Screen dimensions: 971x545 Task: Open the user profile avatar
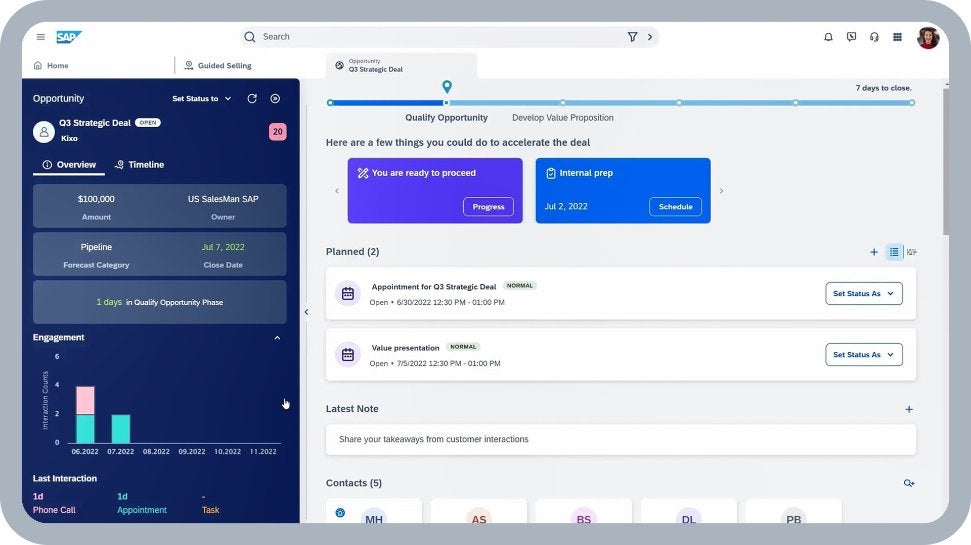(x=928, y=38)
